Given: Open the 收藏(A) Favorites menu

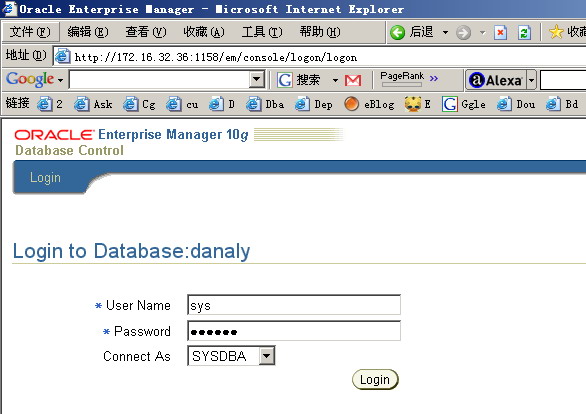Looking at the screenshot, I should 204,32.
